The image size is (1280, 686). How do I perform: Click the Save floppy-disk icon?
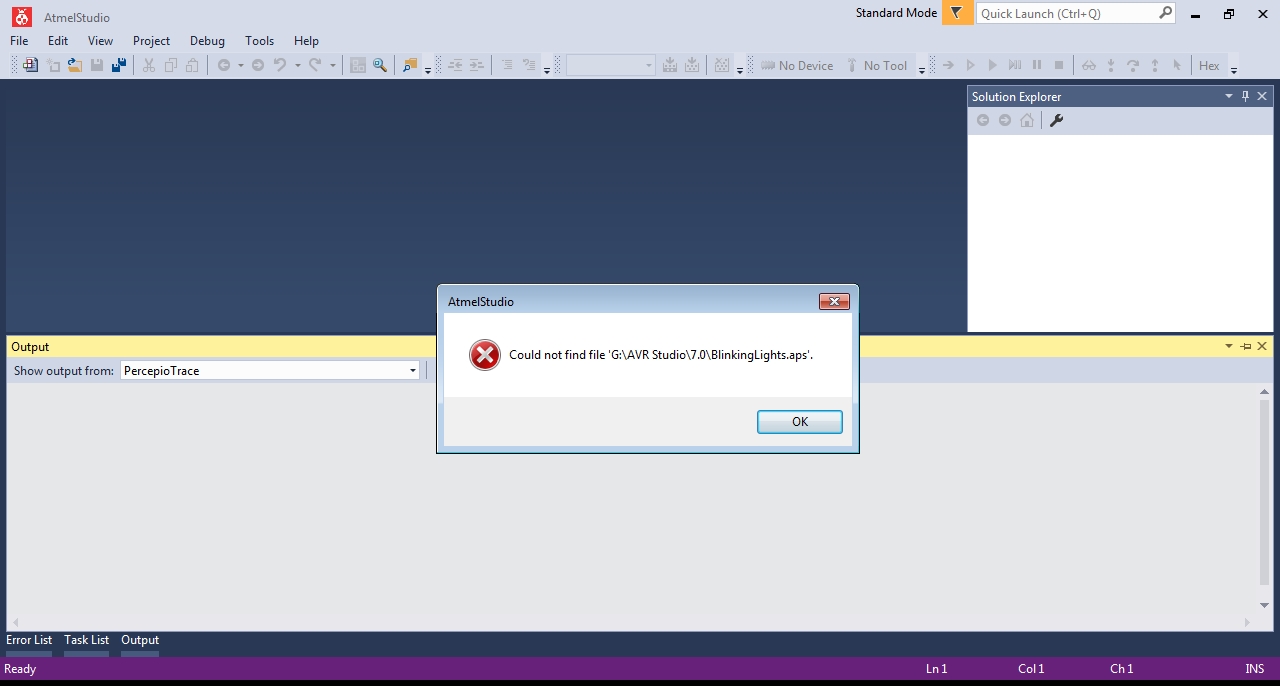point(97,65)
